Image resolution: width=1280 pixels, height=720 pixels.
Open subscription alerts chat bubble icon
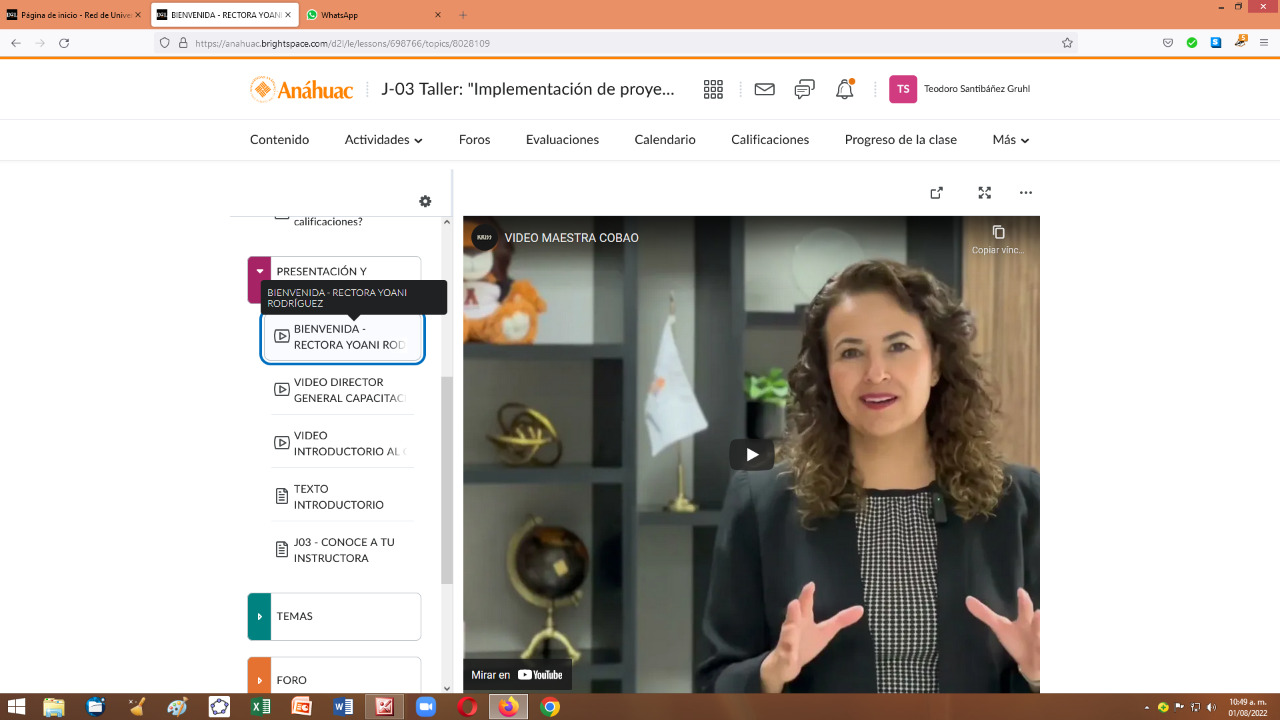tap(804, 89)
